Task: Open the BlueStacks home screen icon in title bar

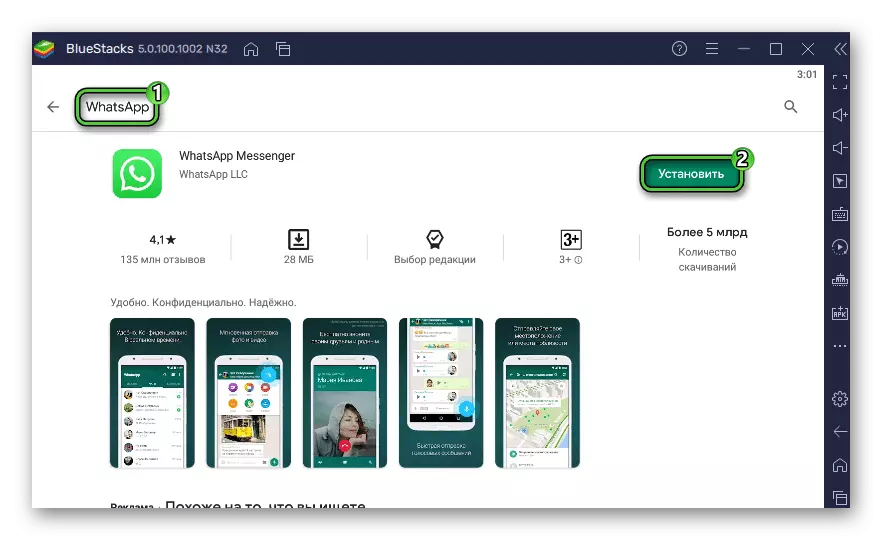Action: [x=251, y=49]
